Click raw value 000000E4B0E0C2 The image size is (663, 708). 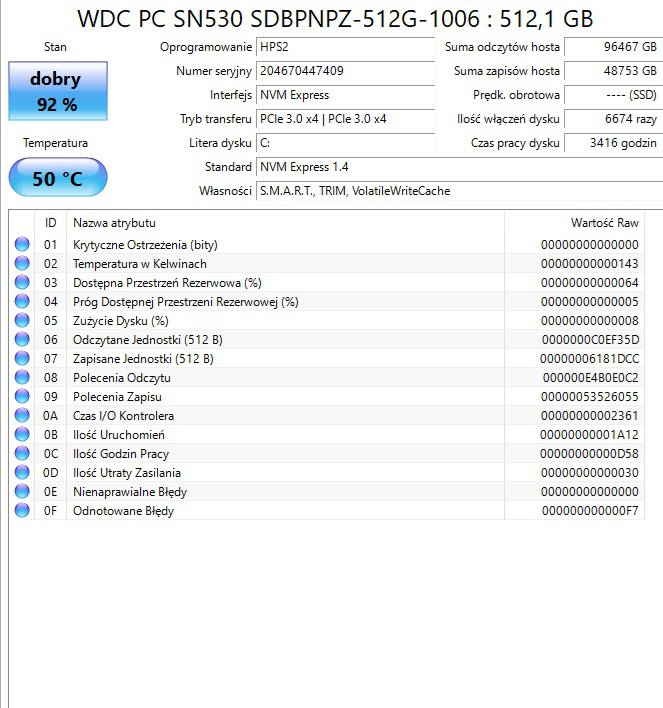[x=591, y=377]
